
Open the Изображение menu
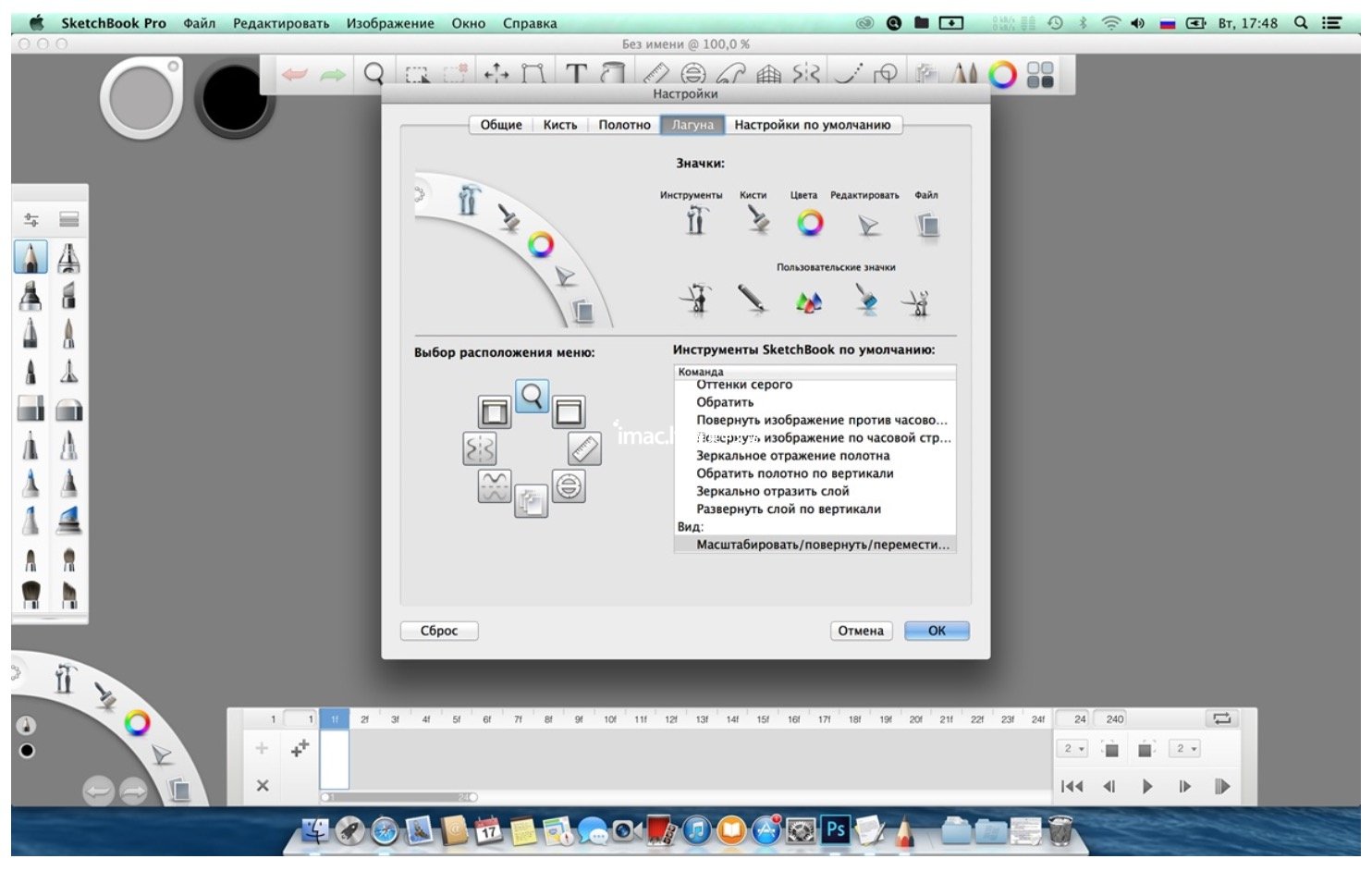[390, 23]
